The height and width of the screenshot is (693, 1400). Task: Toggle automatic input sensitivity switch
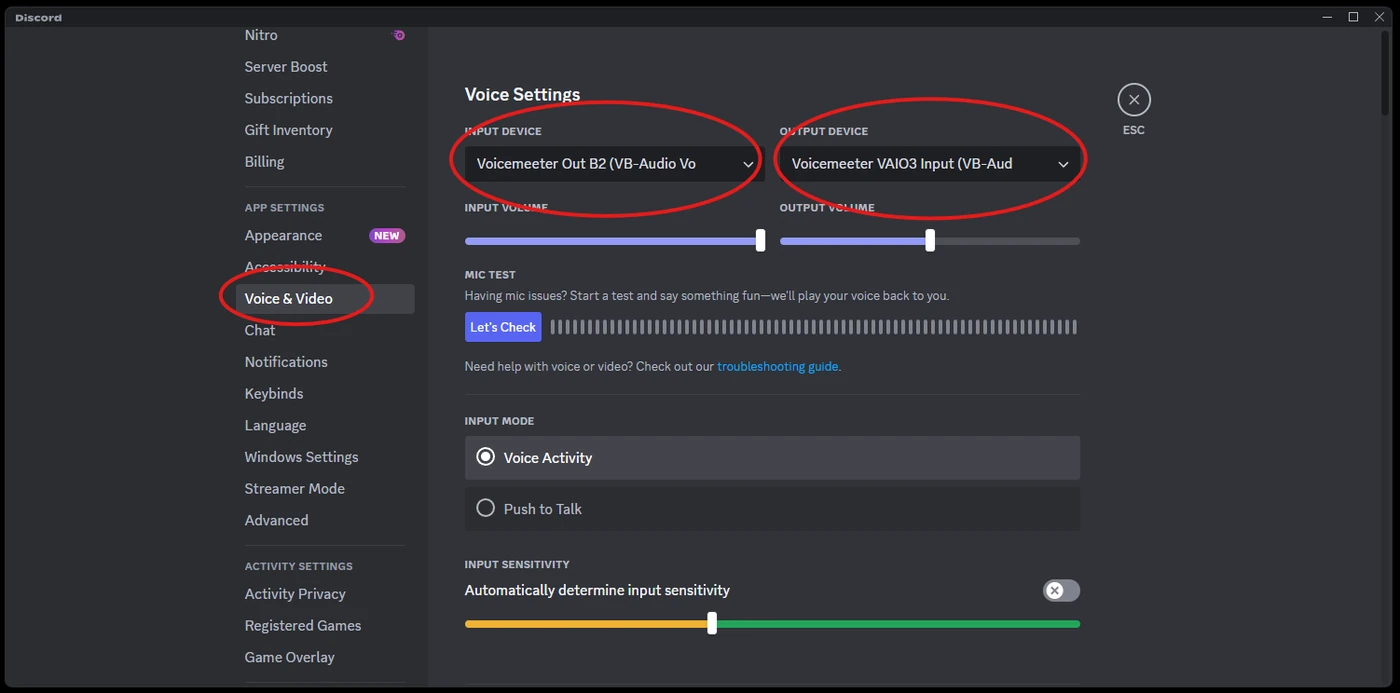[1061, 591]
